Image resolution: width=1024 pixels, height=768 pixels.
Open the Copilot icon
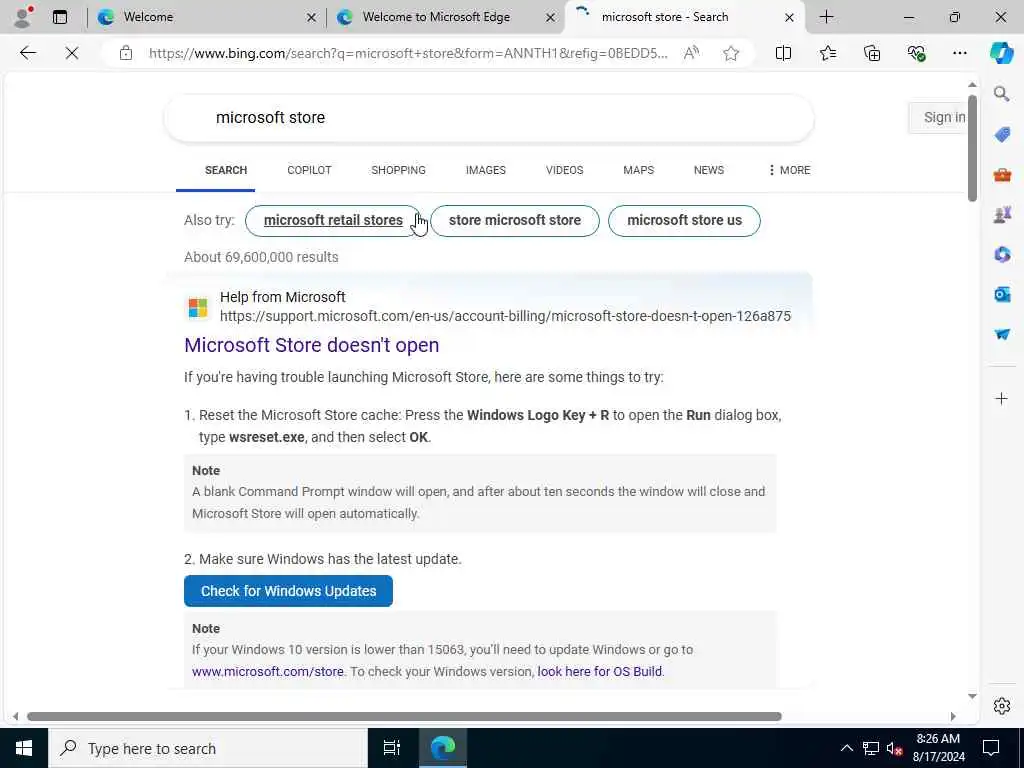click(1001, 53)
